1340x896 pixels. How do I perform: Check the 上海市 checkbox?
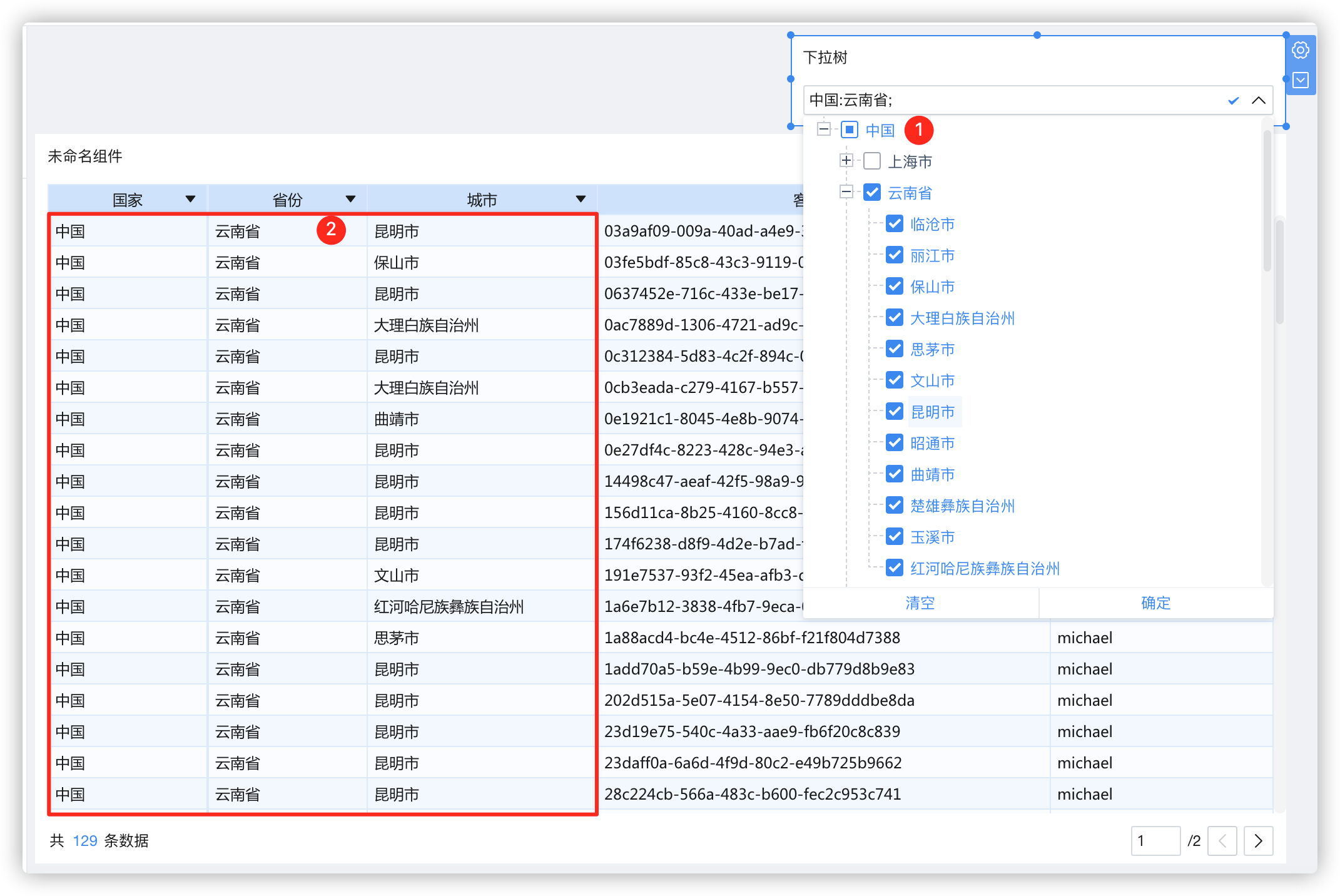click(872, 161)
